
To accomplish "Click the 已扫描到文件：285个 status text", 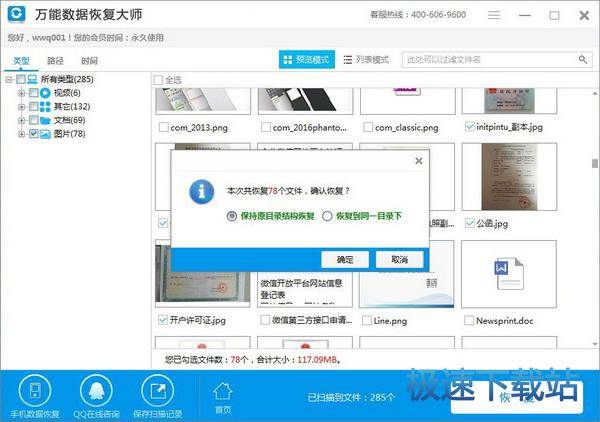I will coord(351,397).
